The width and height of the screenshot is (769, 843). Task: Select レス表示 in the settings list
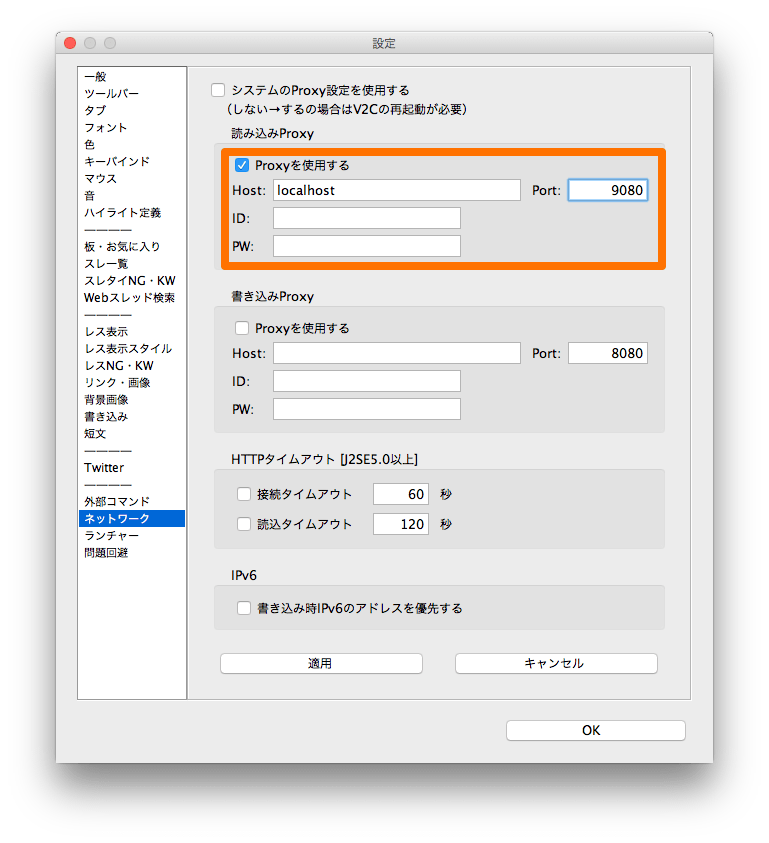tap(132, 332)
